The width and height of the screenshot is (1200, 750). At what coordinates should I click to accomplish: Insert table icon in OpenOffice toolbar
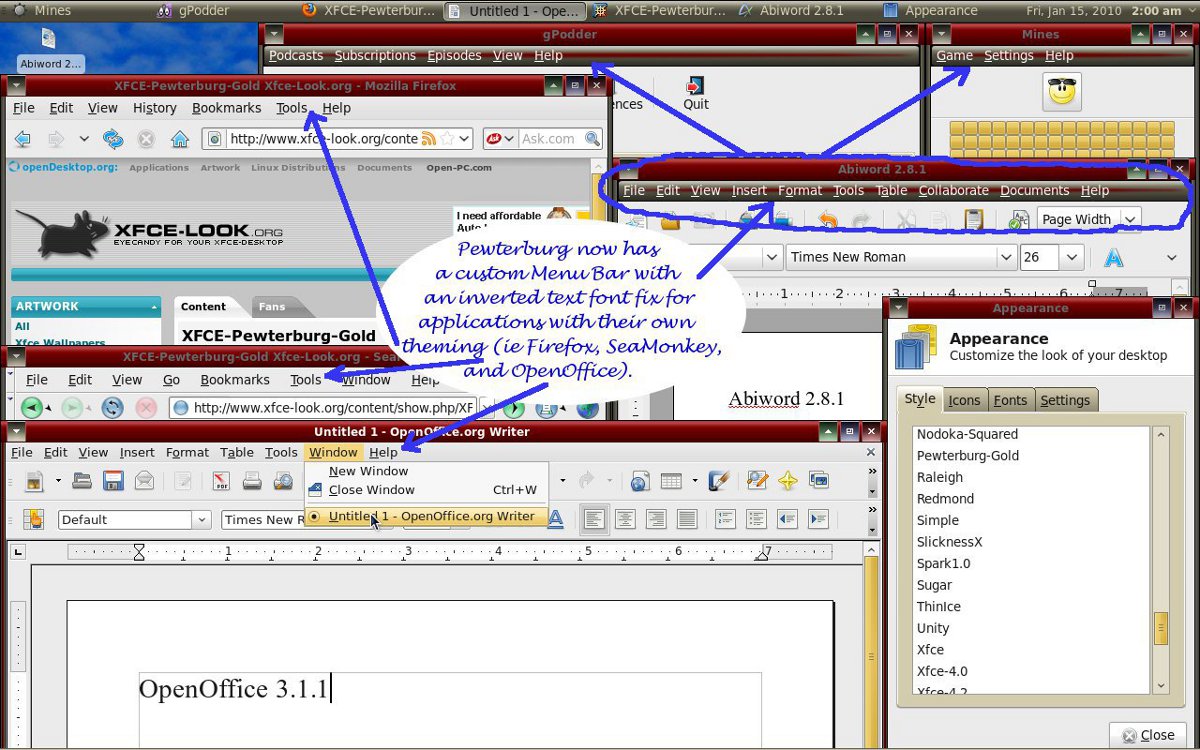tap(671, 481)
